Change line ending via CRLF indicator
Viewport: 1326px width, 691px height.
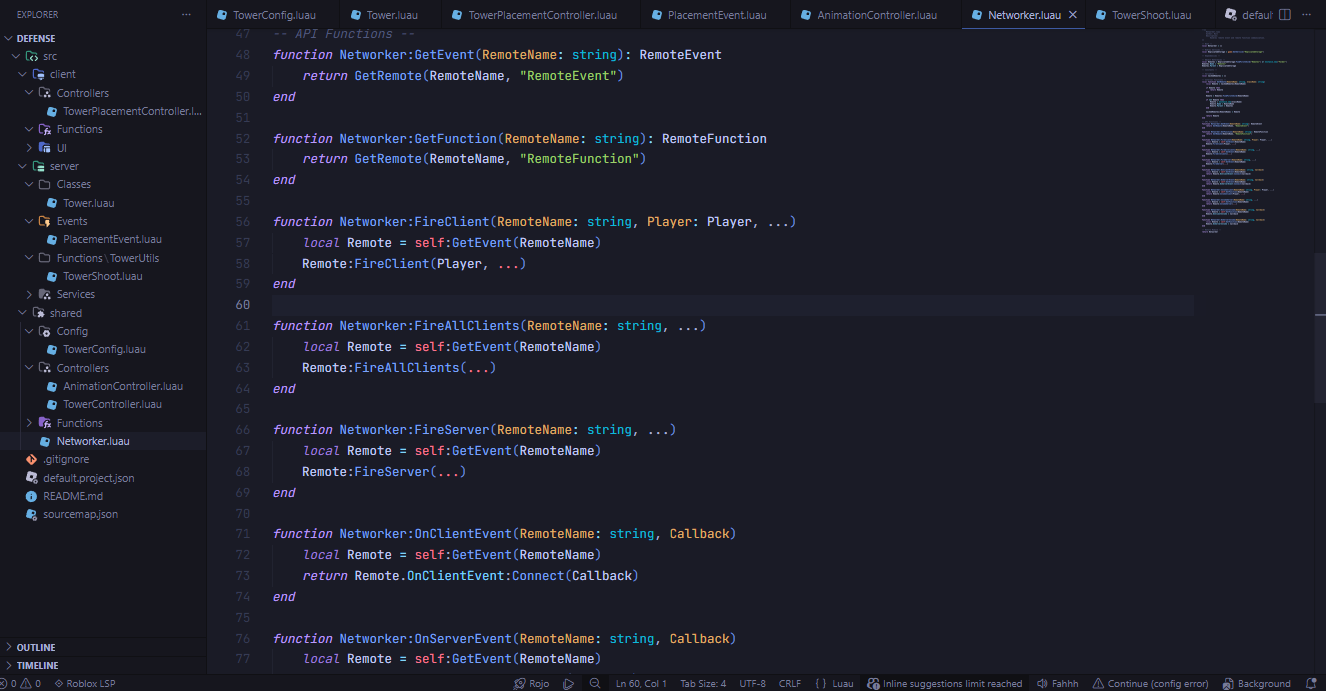pos(790,683)
